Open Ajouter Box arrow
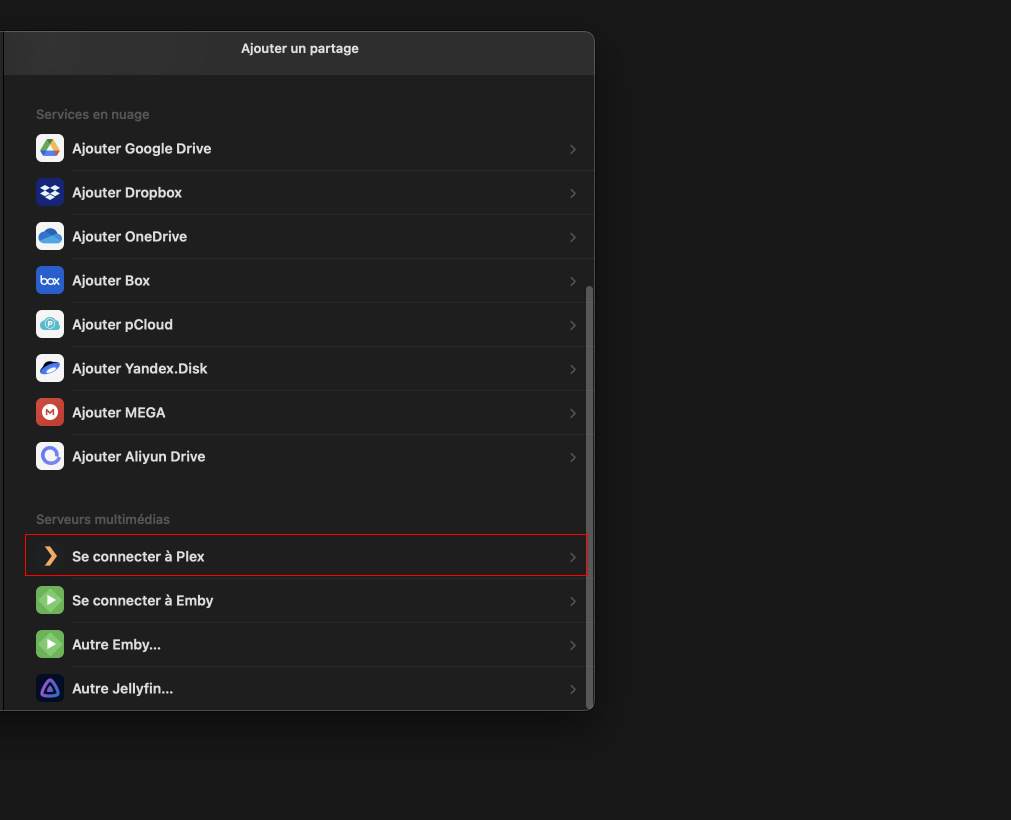 point(573,281)
